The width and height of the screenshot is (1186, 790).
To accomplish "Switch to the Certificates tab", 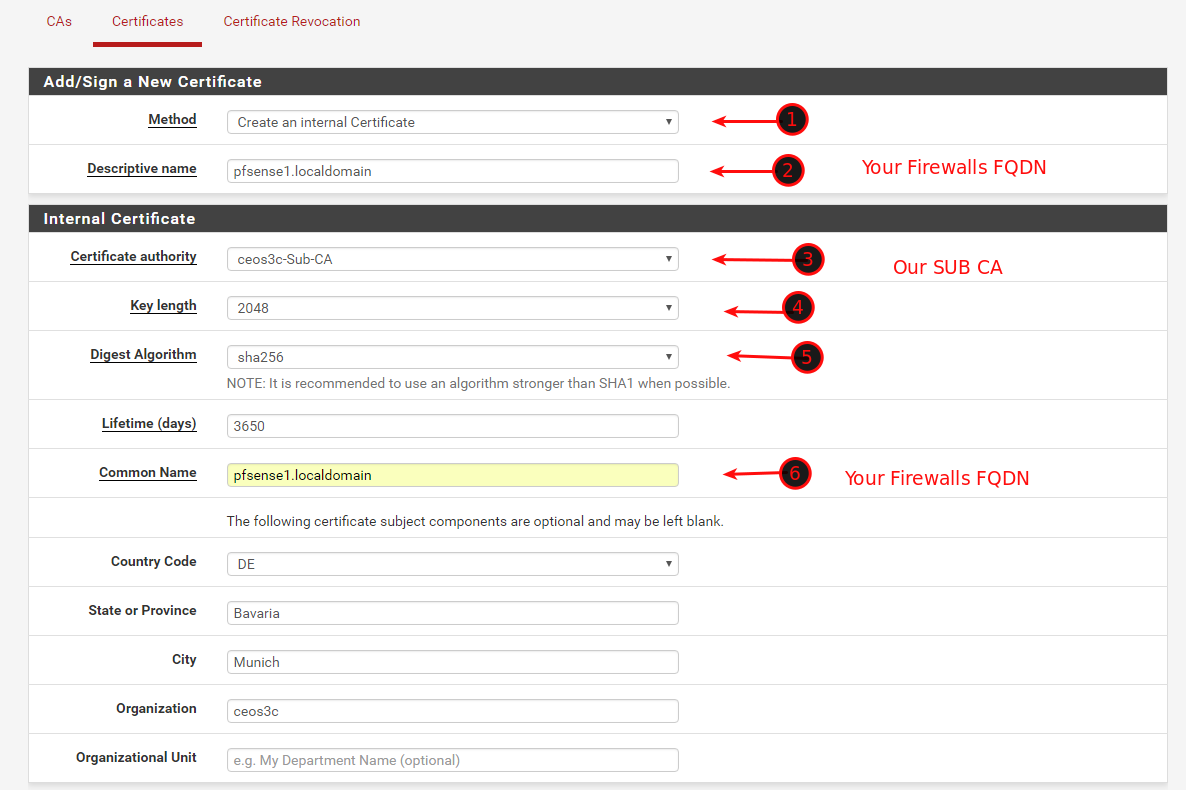I will pyautogui.click(x=147, y=21).
